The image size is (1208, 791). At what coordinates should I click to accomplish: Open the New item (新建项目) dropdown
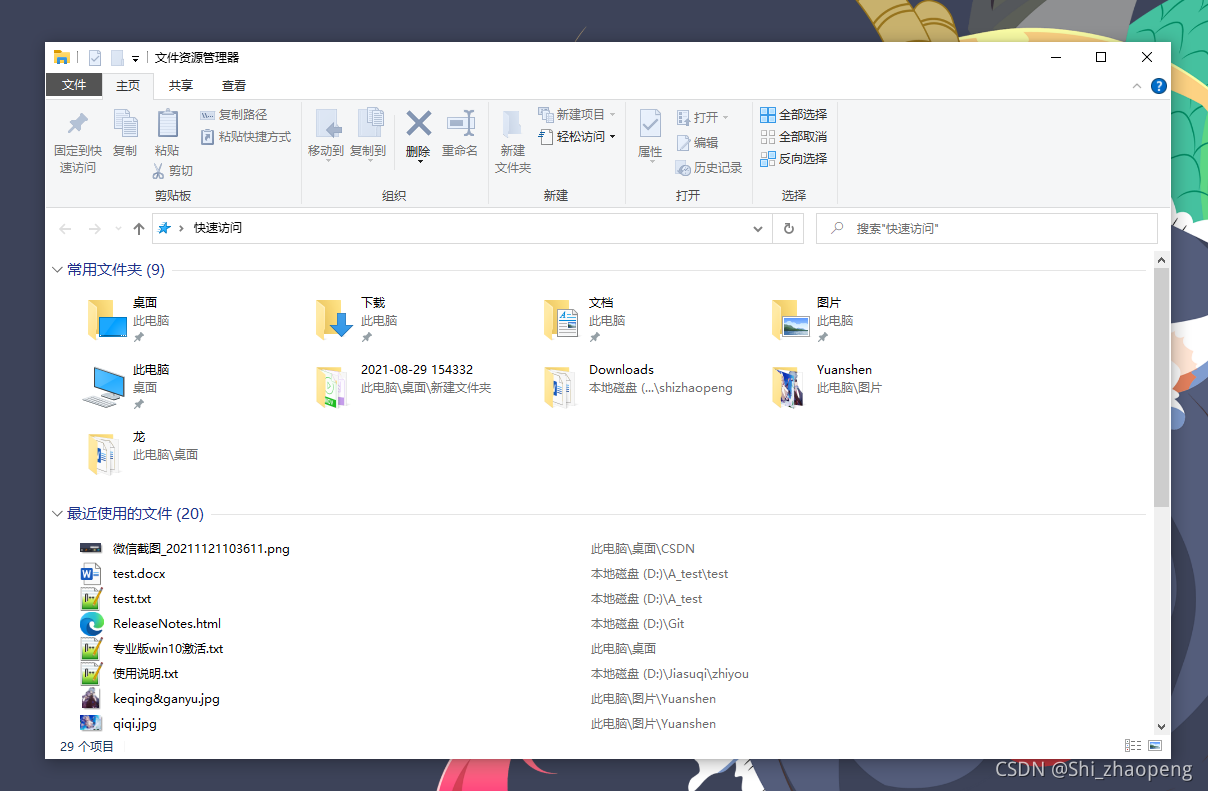[x=577, y=115]
